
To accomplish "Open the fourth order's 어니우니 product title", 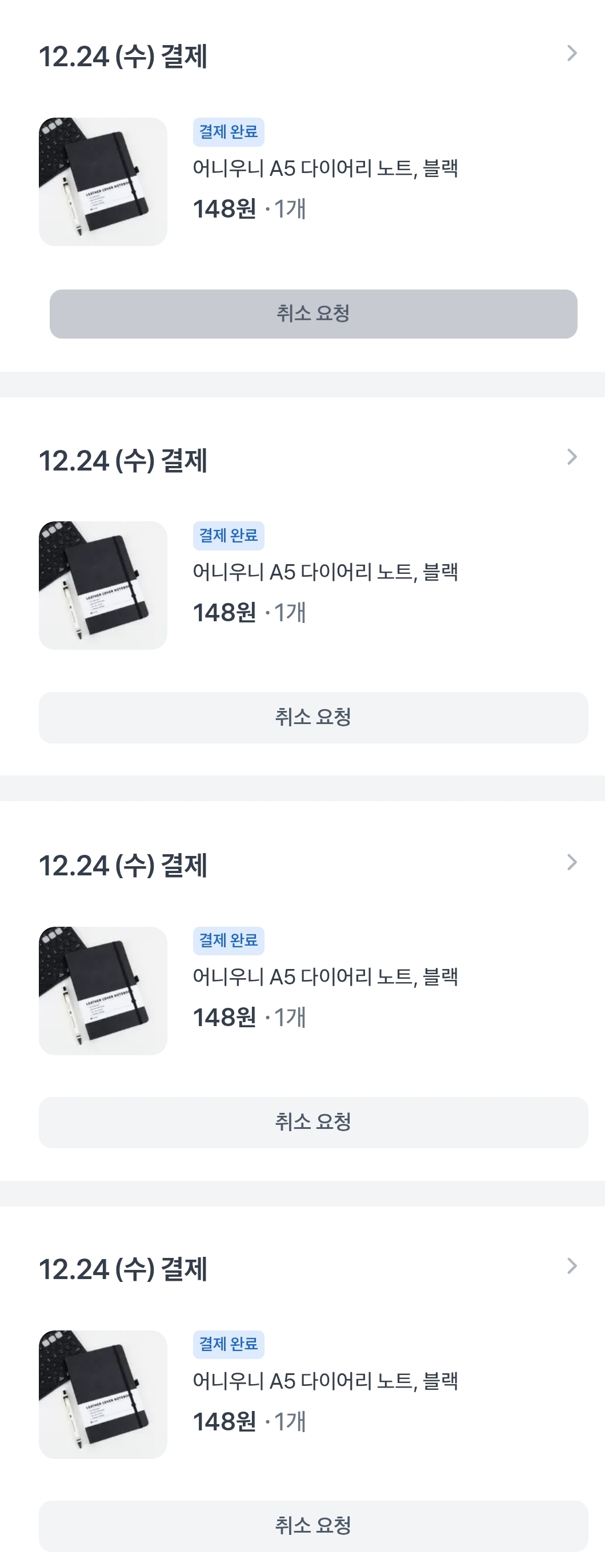I will [x=324, y=1381].
